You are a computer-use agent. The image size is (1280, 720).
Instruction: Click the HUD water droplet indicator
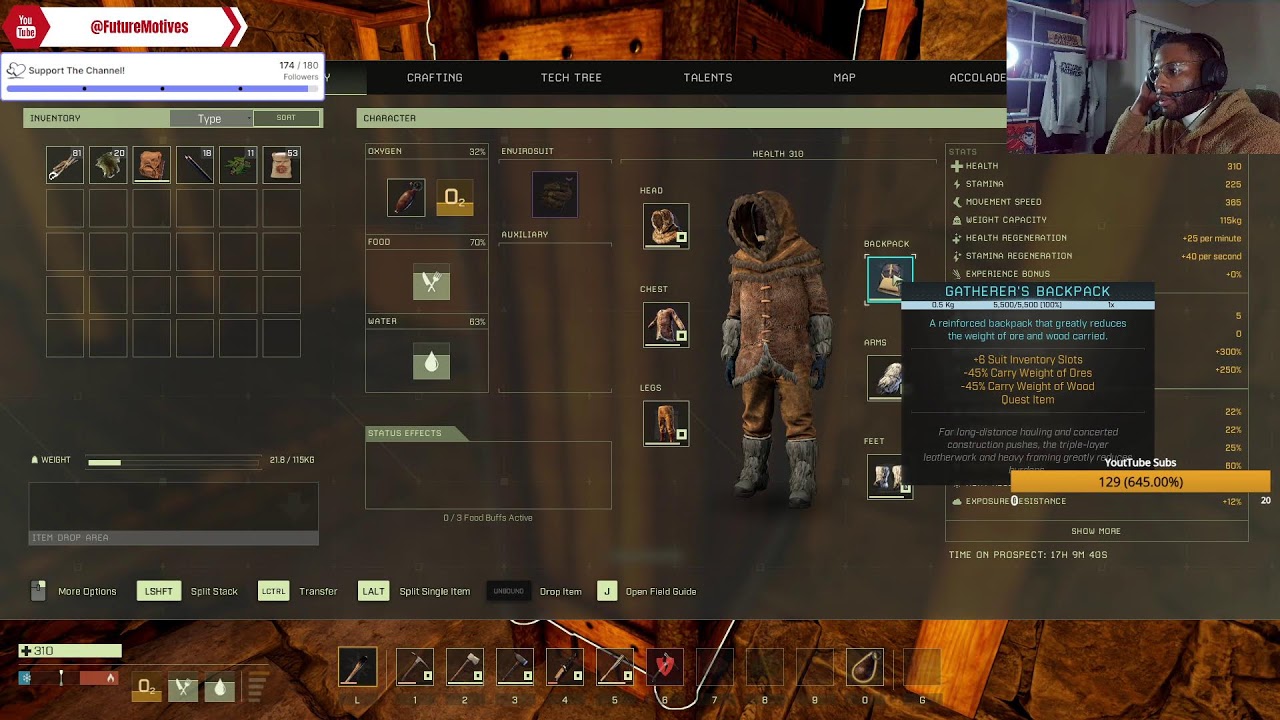[x=220, y=688]
